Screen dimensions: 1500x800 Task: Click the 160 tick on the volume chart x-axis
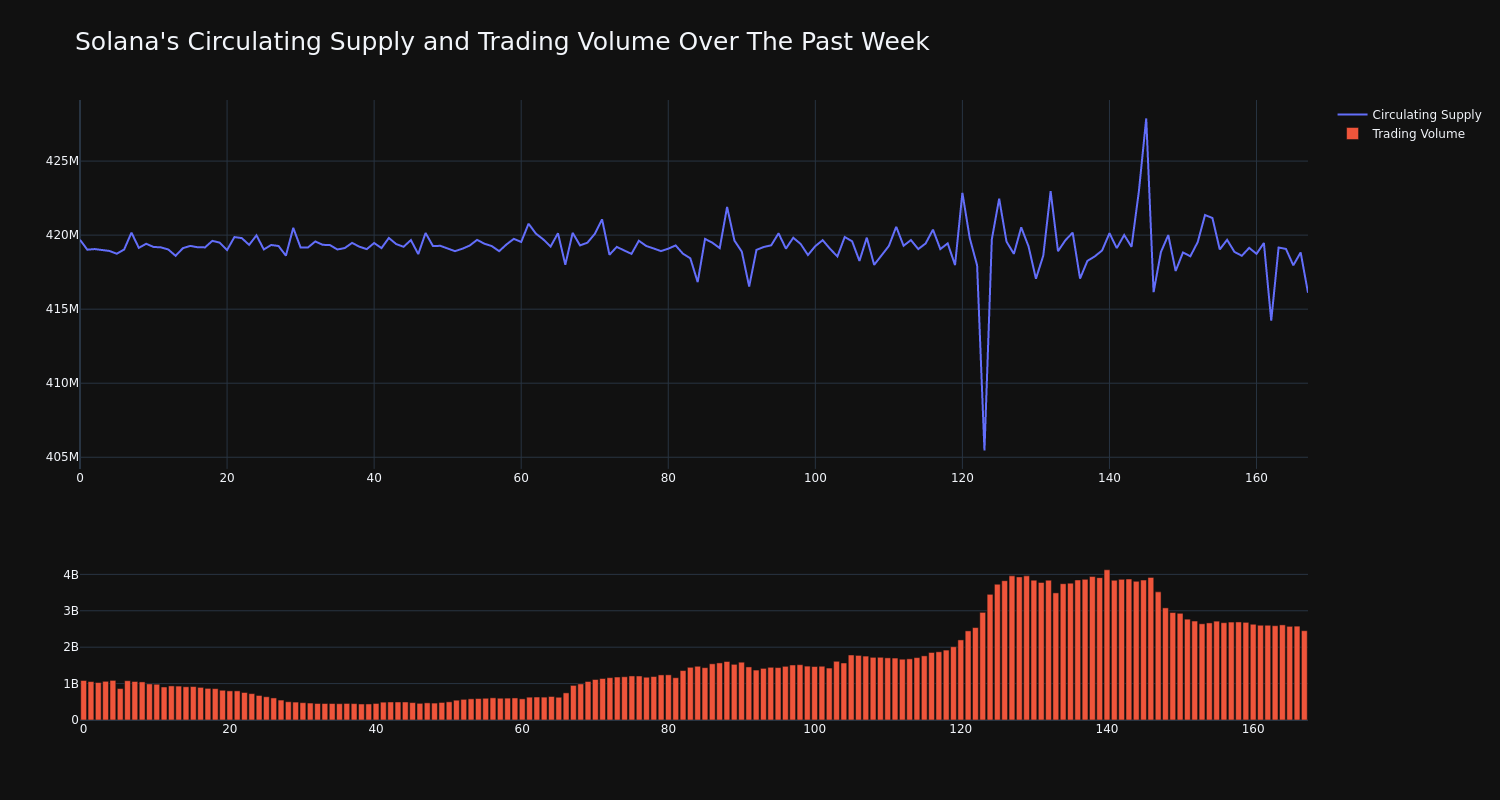click(1253, 729)
